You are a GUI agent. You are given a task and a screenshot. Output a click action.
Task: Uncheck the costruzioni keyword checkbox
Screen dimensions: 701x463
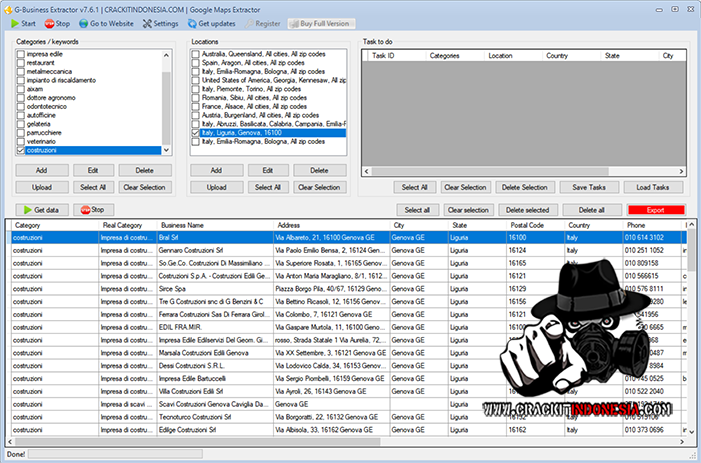click(x=21, y=150)
